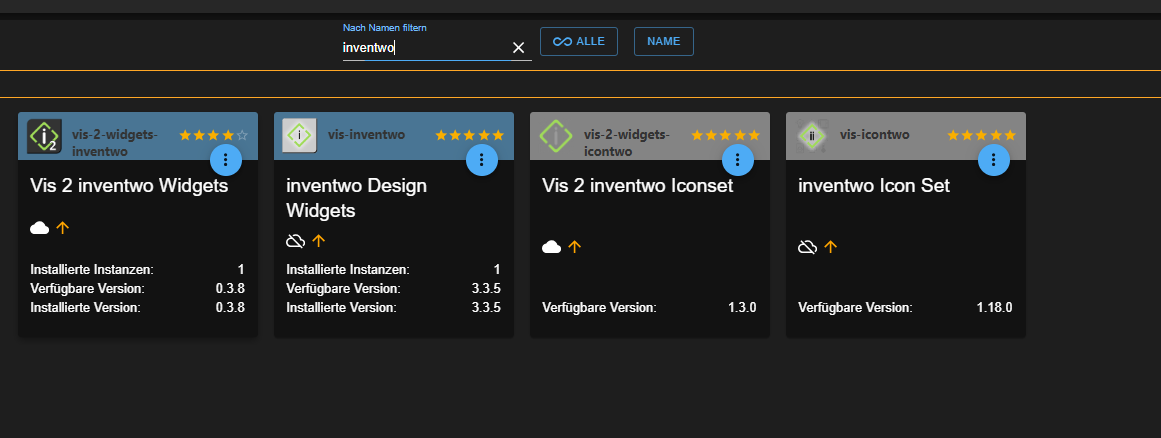Open three-dot menu on vis-inventwo card
This screenshot has width=1161, height=438.
click(x=482, y=159)
